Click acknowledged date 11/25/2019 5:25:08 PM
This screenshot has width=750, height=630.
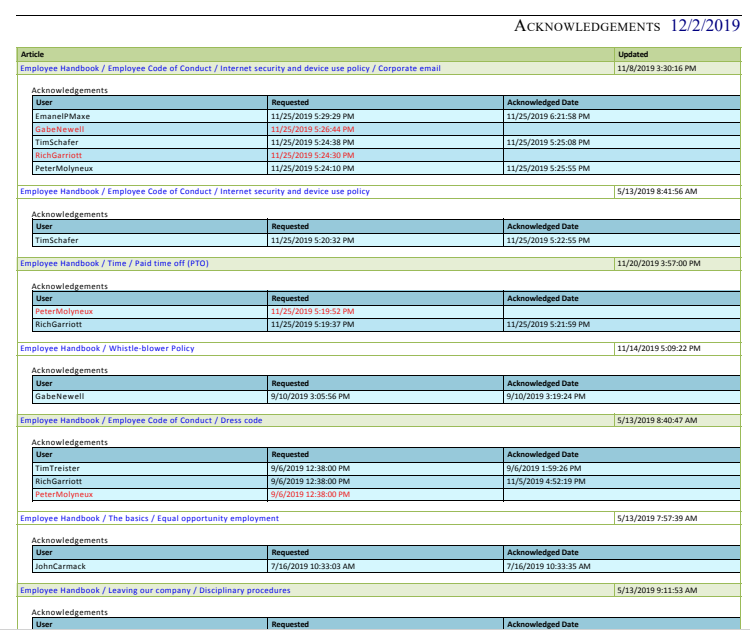[548, 142]
